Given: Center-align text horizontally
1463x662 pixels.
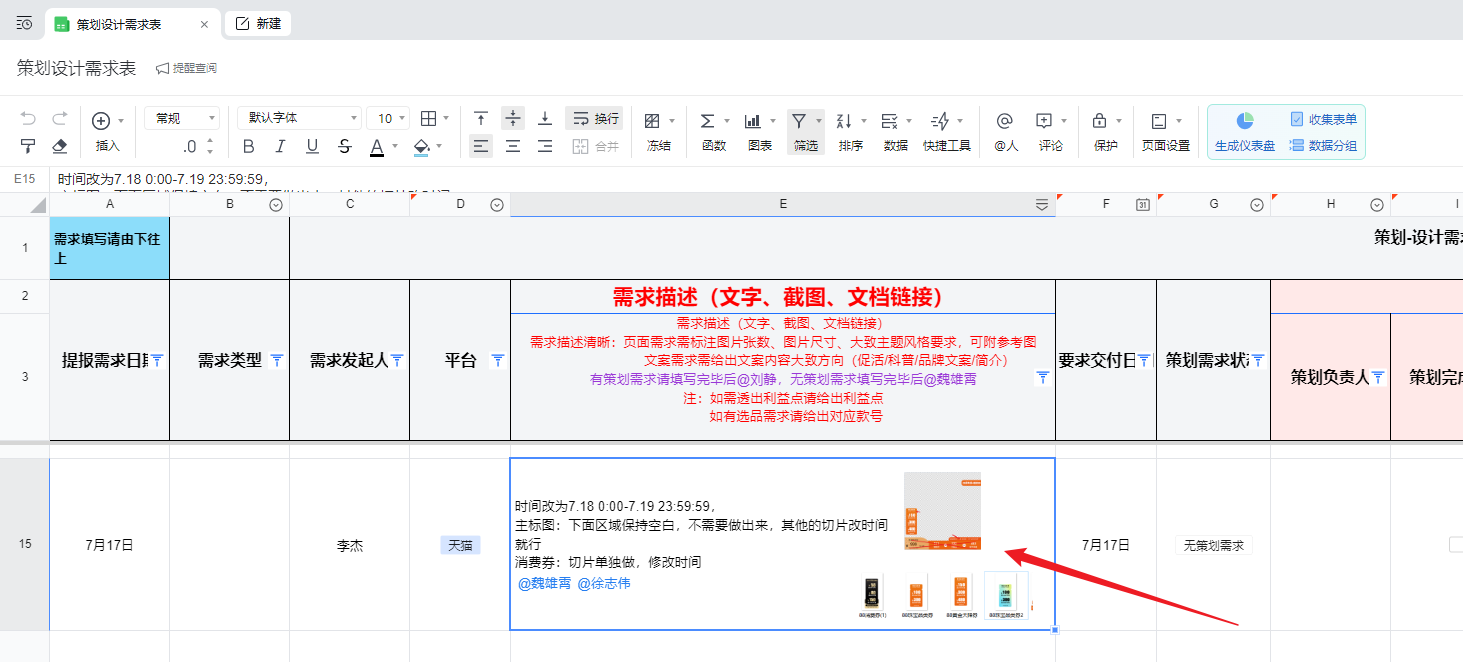Looking at the screenshot, I should [513, 146].
